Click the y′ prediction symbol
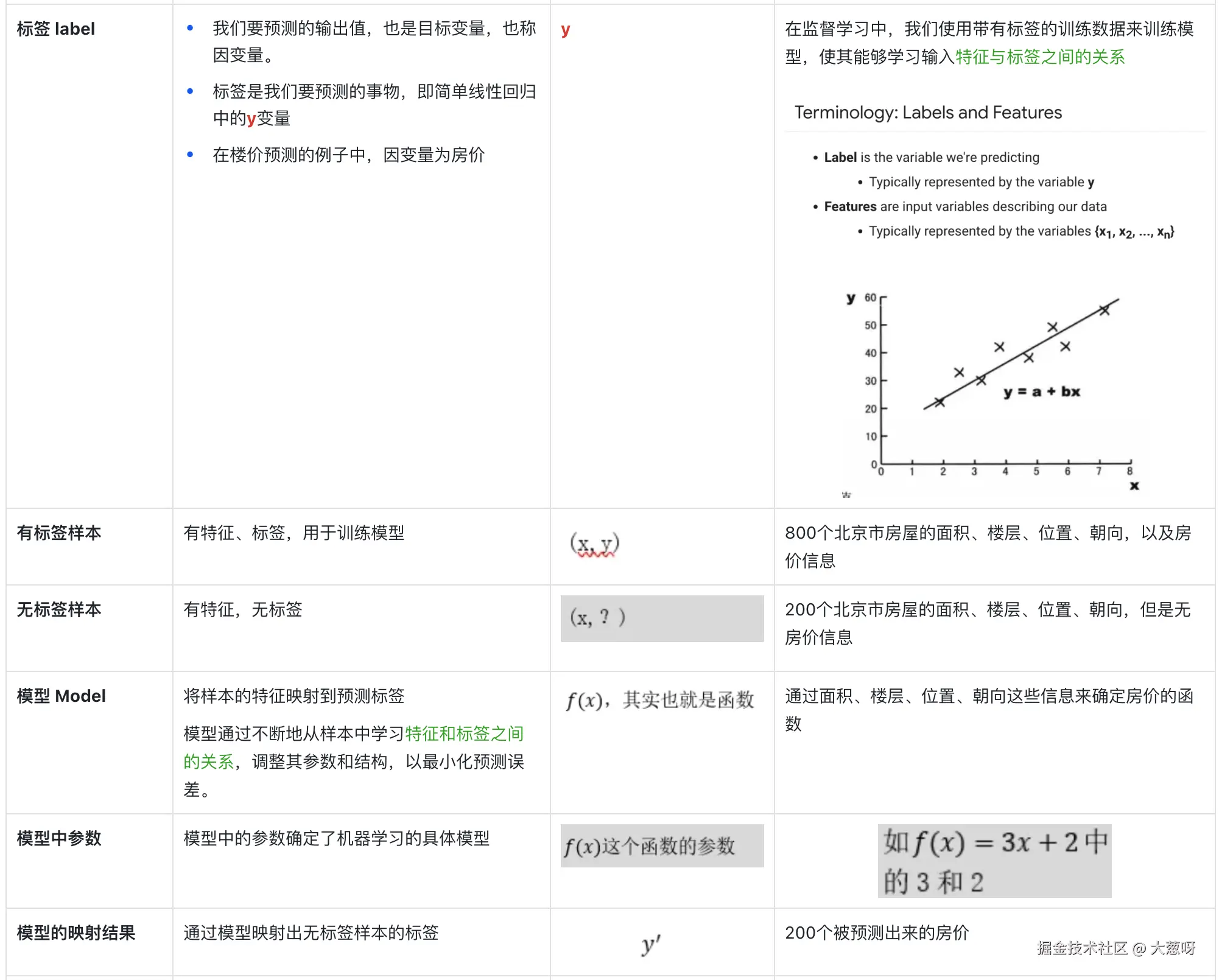 click(650, 944)
